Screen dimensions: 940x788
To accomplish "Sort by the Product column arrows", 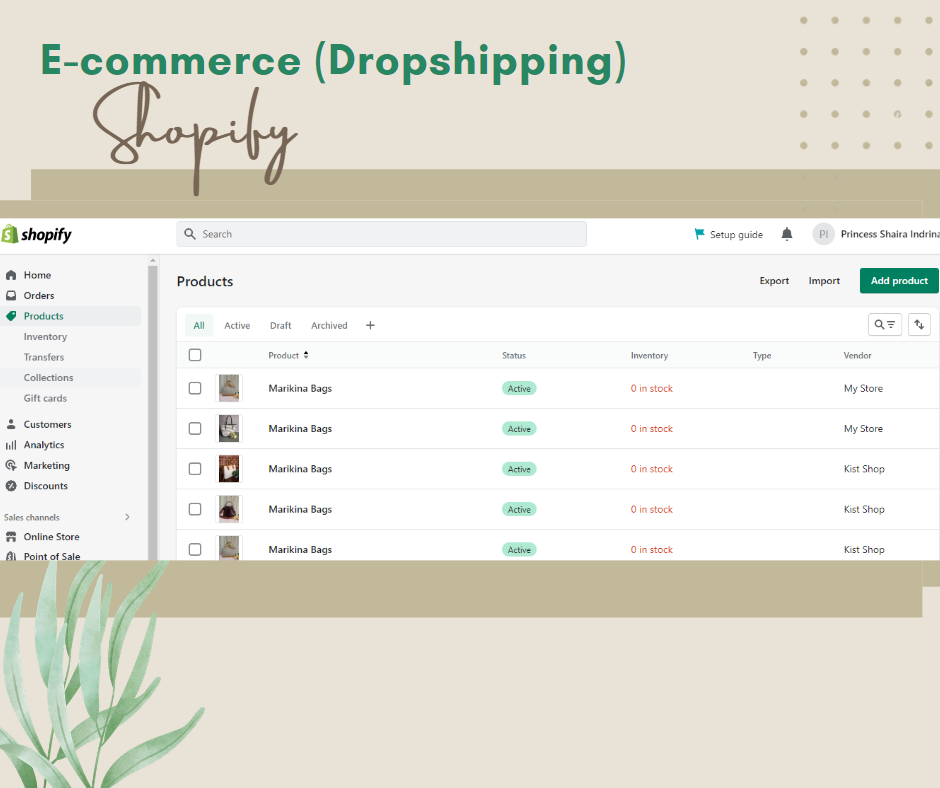I will tap(306, 355).
